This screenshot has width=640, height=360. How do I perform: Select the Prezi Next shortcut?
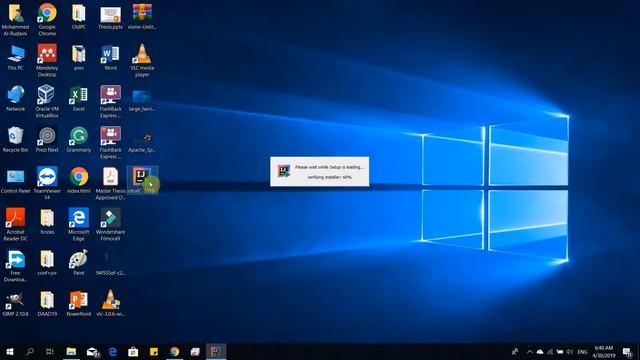(47, 140)
